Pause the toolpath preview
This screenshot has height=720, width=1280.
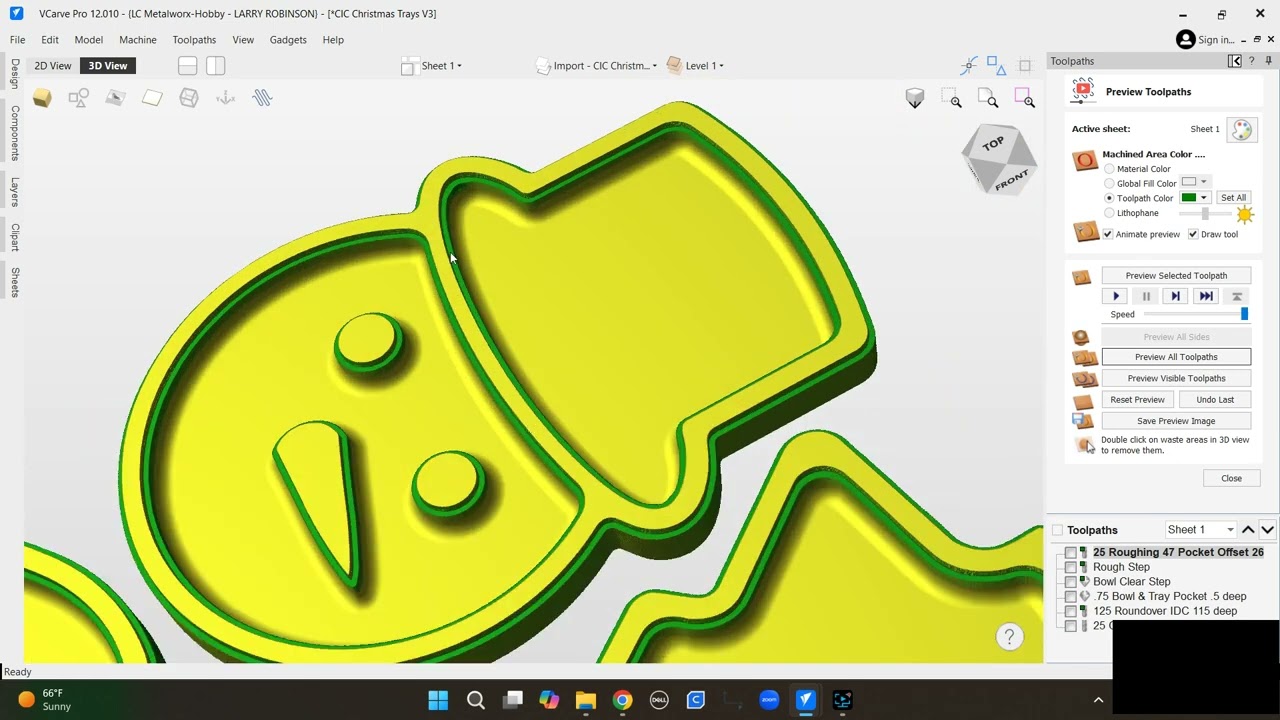pyautogui.click(x=1146, y=296)
